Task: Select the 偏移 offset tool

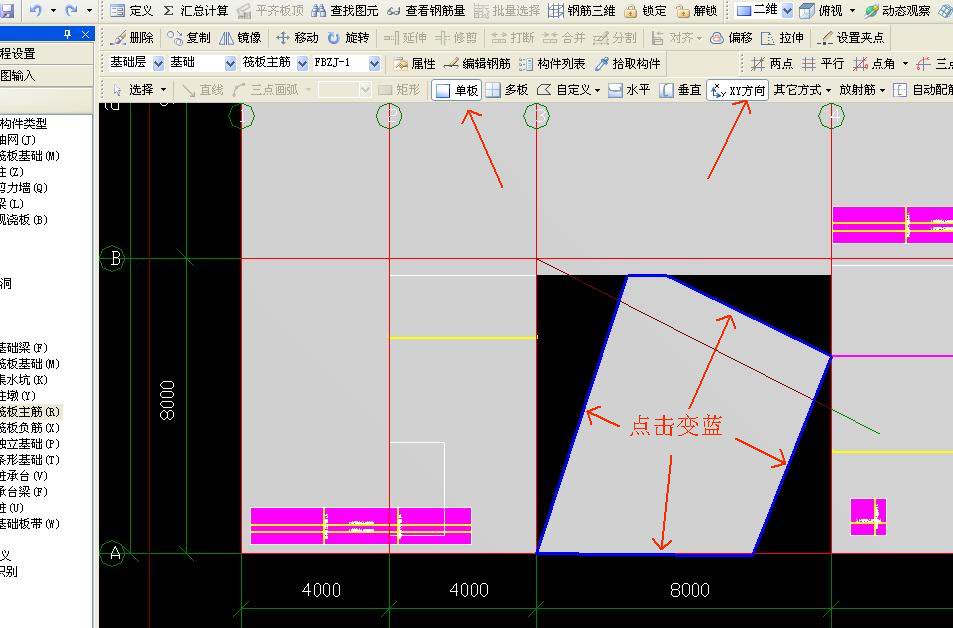Action: [731, 38]
